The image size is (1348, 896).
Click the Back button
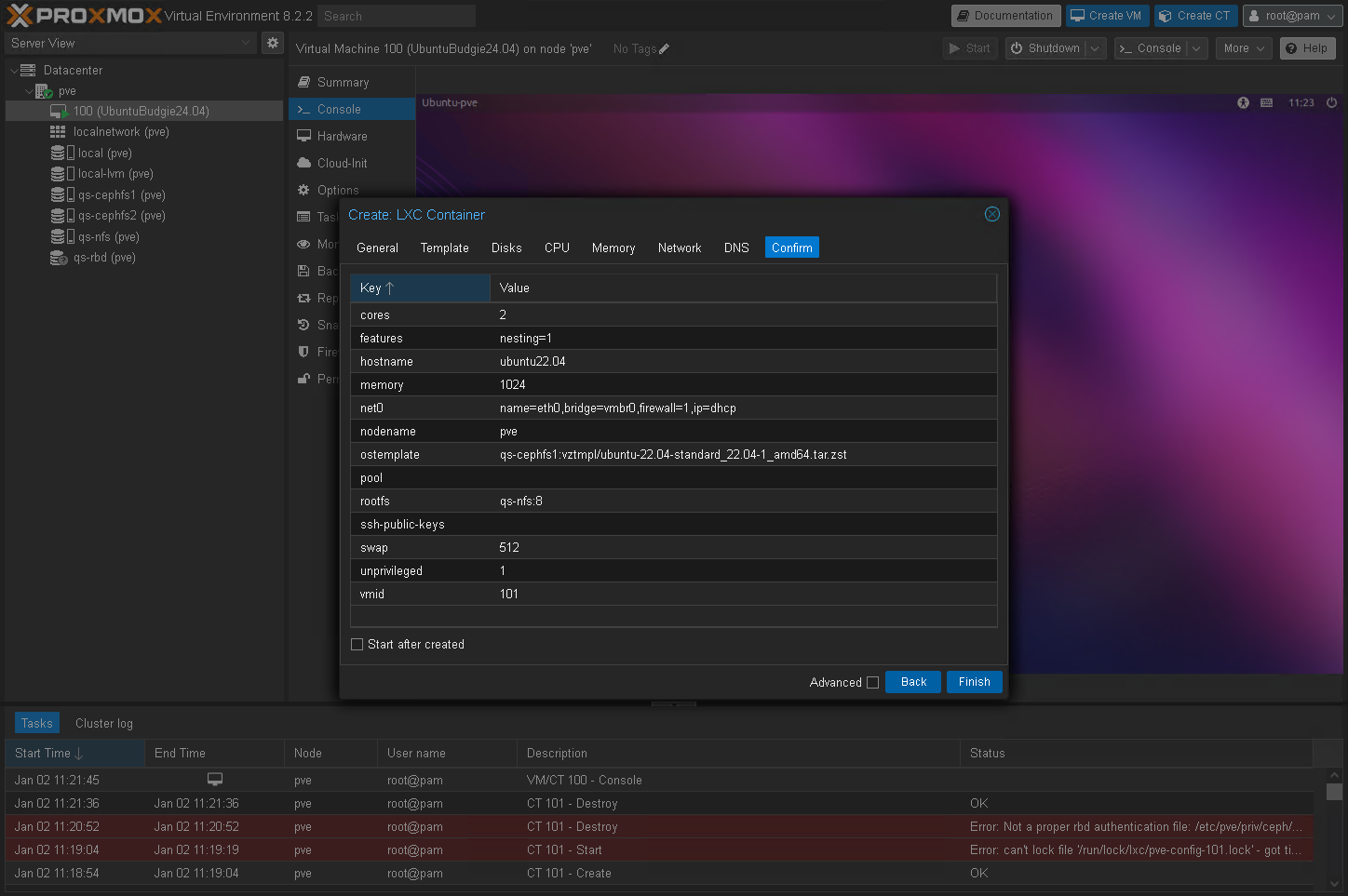click(912, 682)
